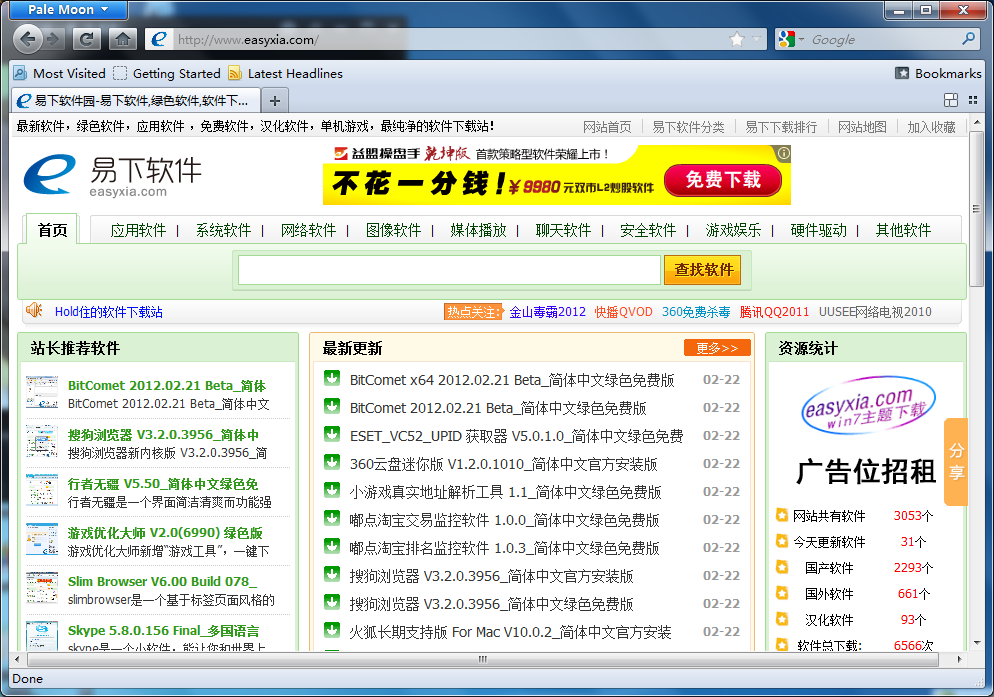Viewport: 994px width, 697px height.
Task: Click the page's vertical scrollbar thumb
Action: point(977,212)
